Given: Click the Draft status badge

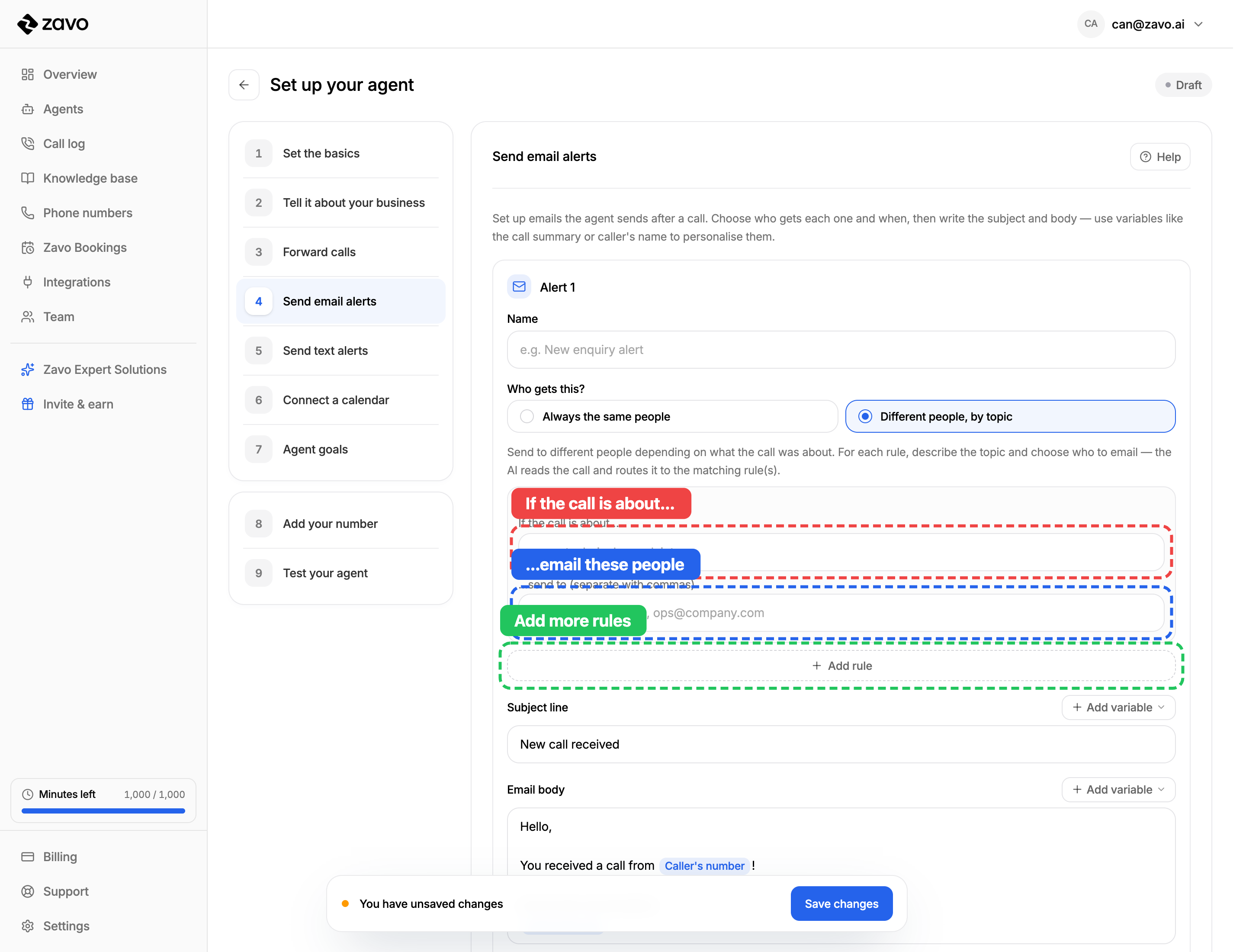Looking at the screenshot, I should point(1183,85).
